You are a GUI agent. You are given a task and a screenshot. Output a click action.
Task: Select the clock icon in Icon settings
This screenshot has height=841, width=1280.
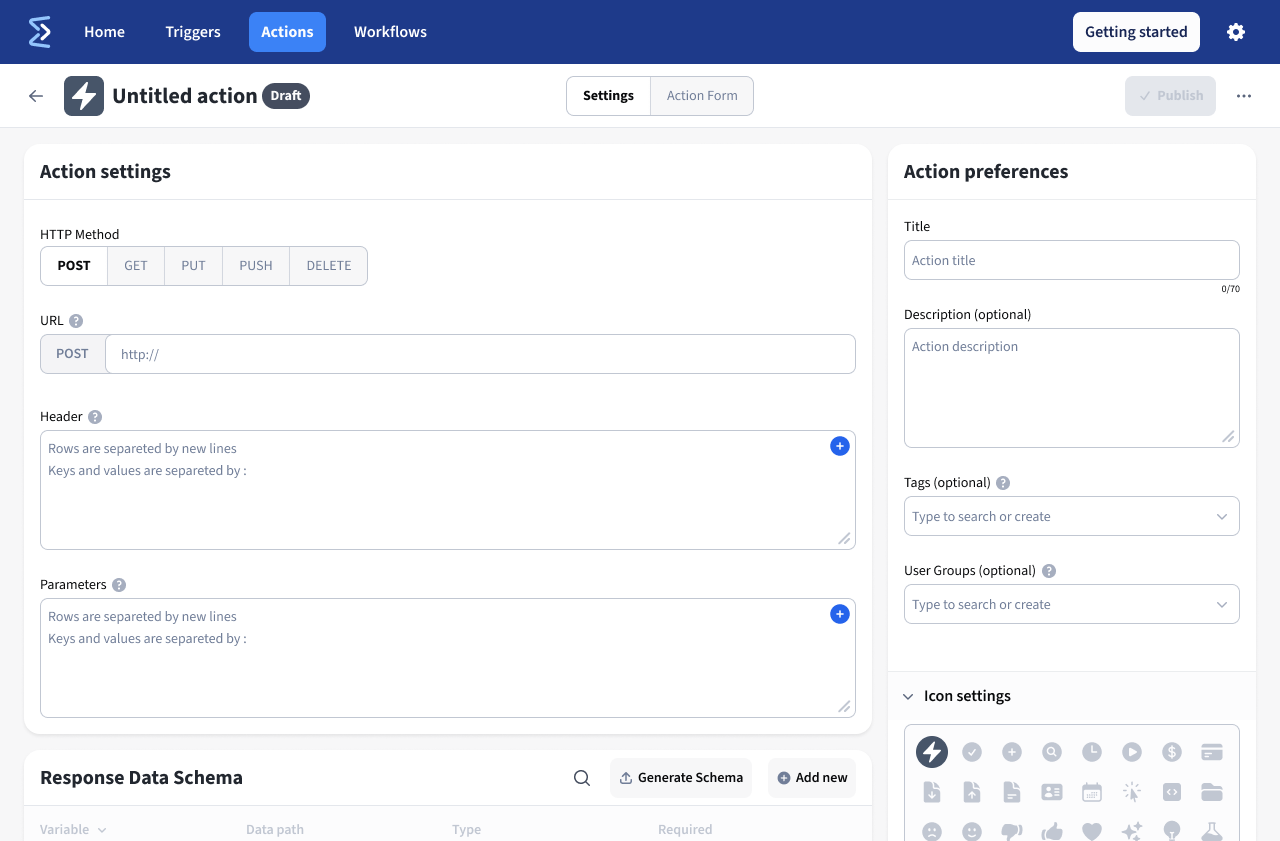pyautogui.click(x=1092, y=752)
